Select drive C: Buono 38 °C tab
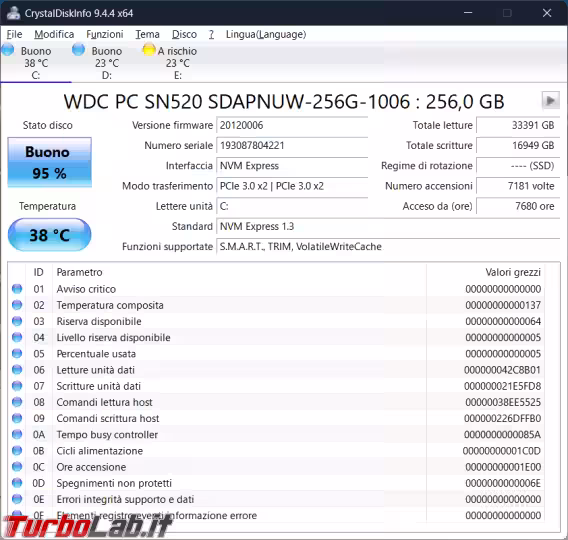568x540 pixels. pyautogui.click(x=36, y=63)
